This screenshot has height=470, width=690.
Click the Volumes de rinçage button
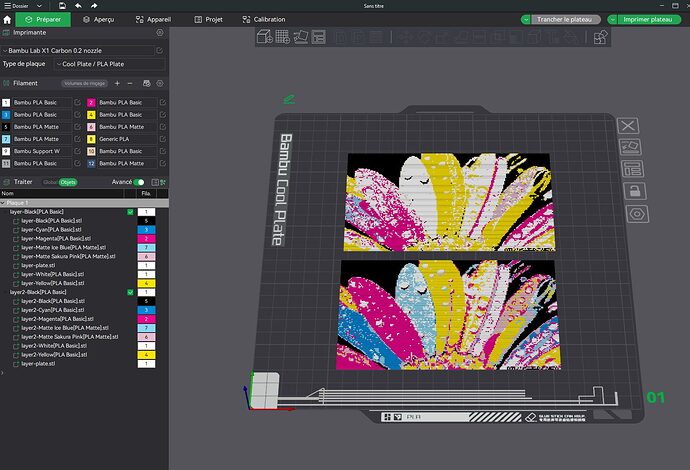[84, 83]
